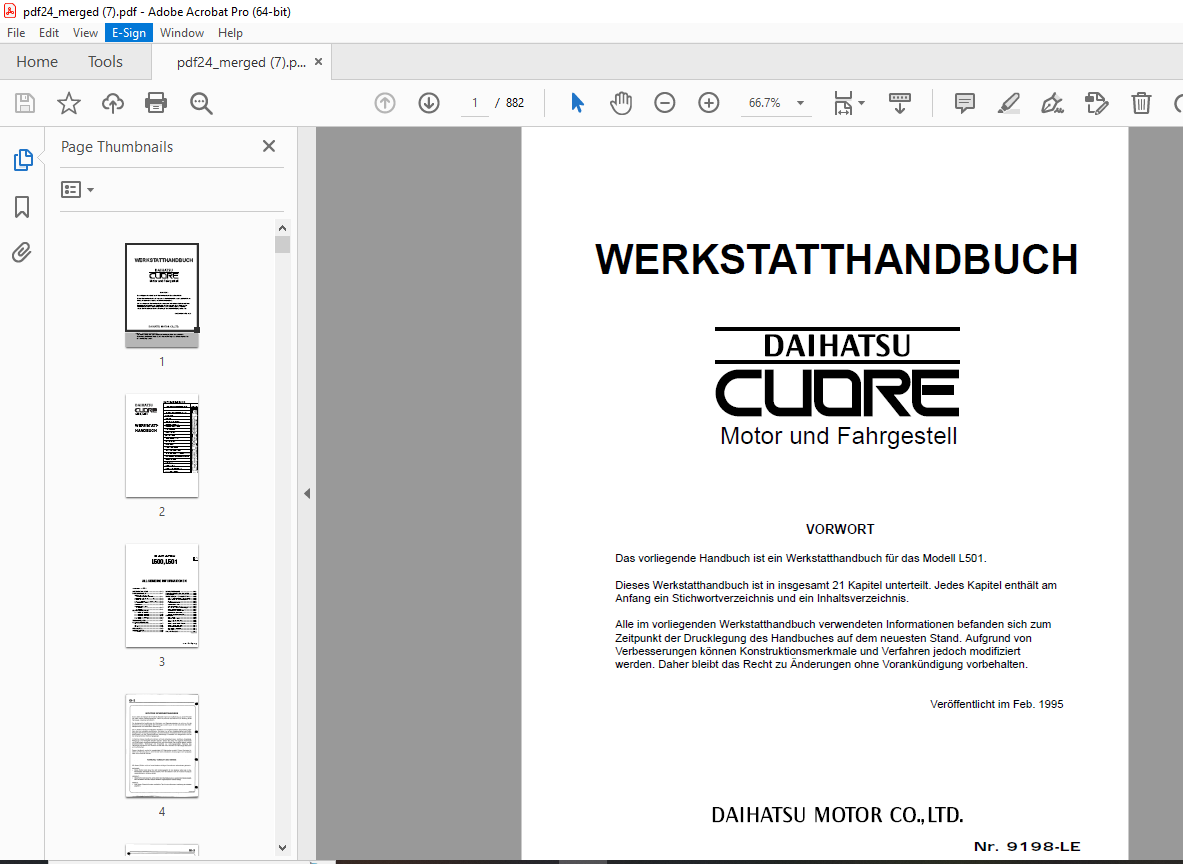Click the upload to cloud icon
This screenshot has width=1183, height=864.
pyautogui.click(x=113, y=103)
